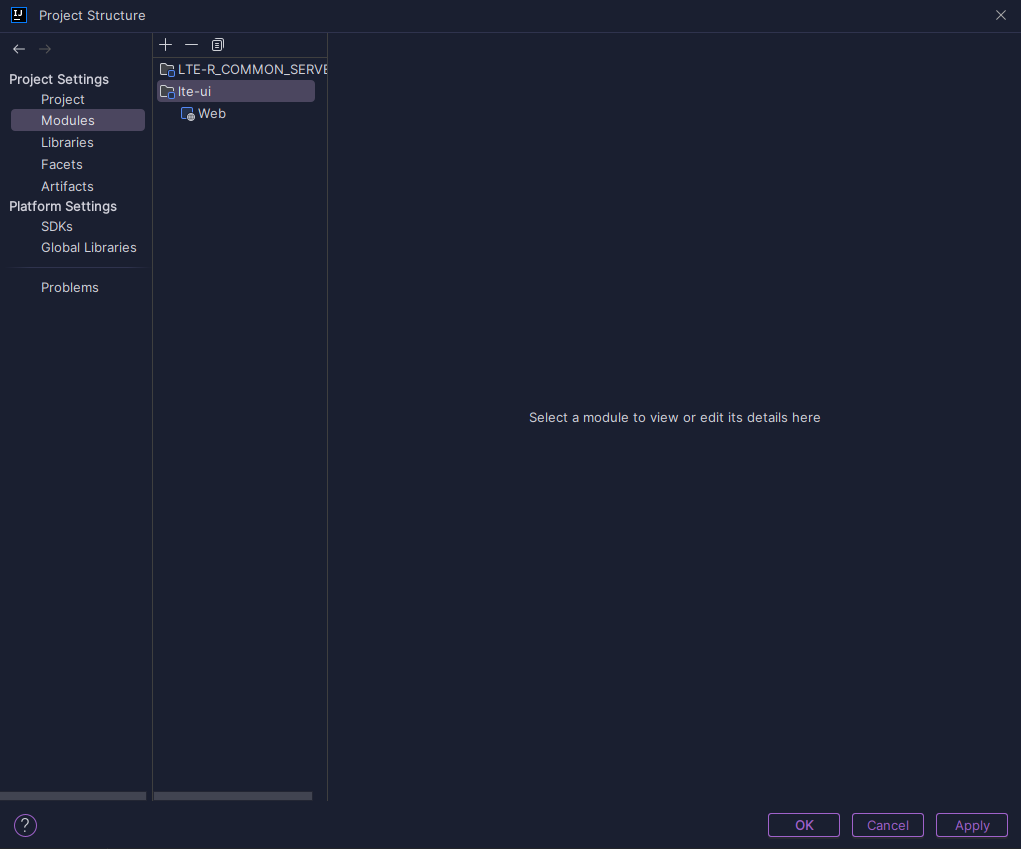Click the LTE-R_COMMON_SERVE module folder icon

coord(167,69)
